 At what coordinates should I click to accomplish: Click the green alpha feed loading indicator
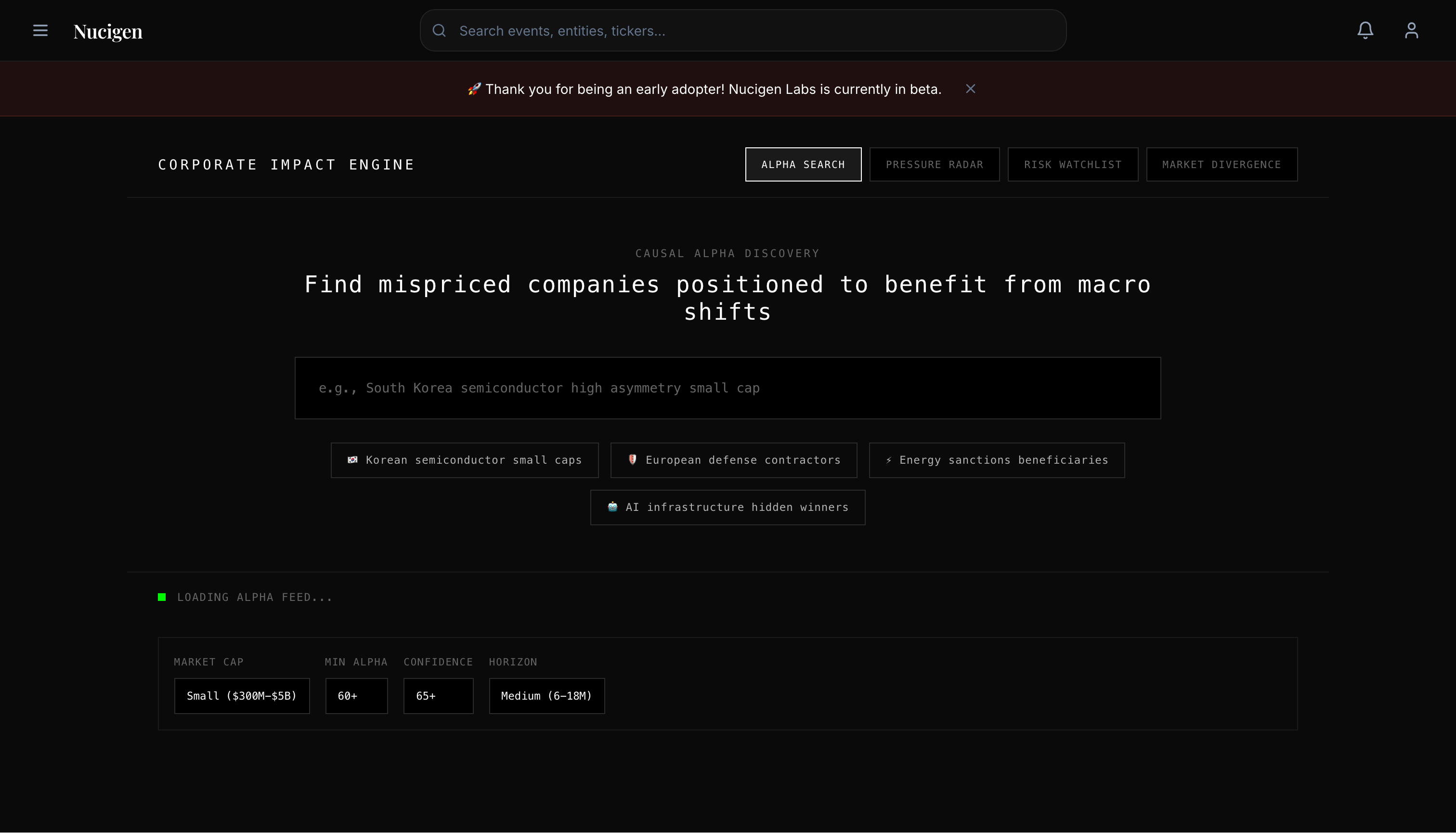point(162,597)
